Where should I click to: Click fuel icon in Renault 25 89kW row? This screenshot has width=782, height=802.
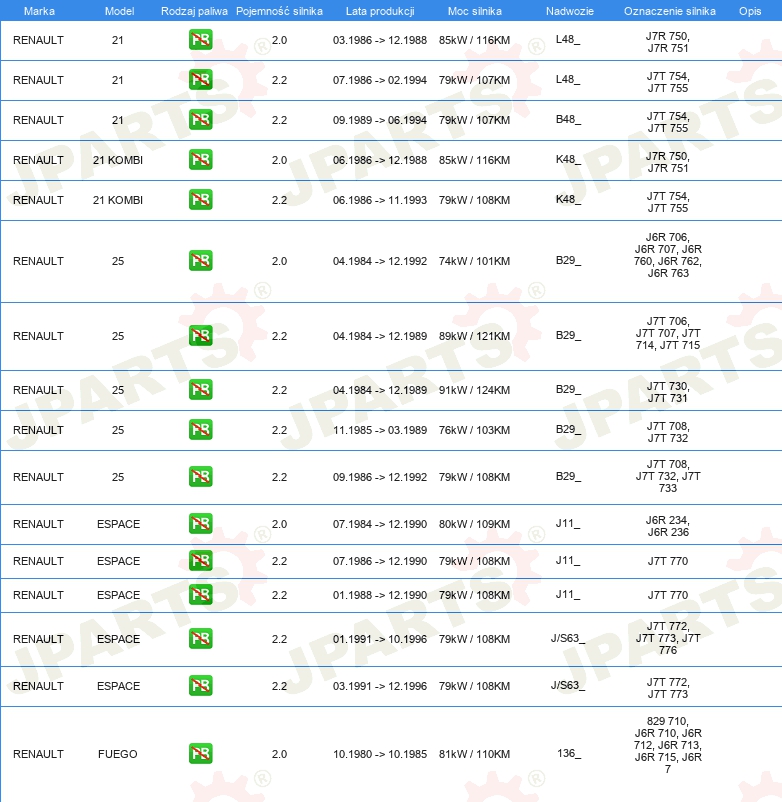coord(200,336)
